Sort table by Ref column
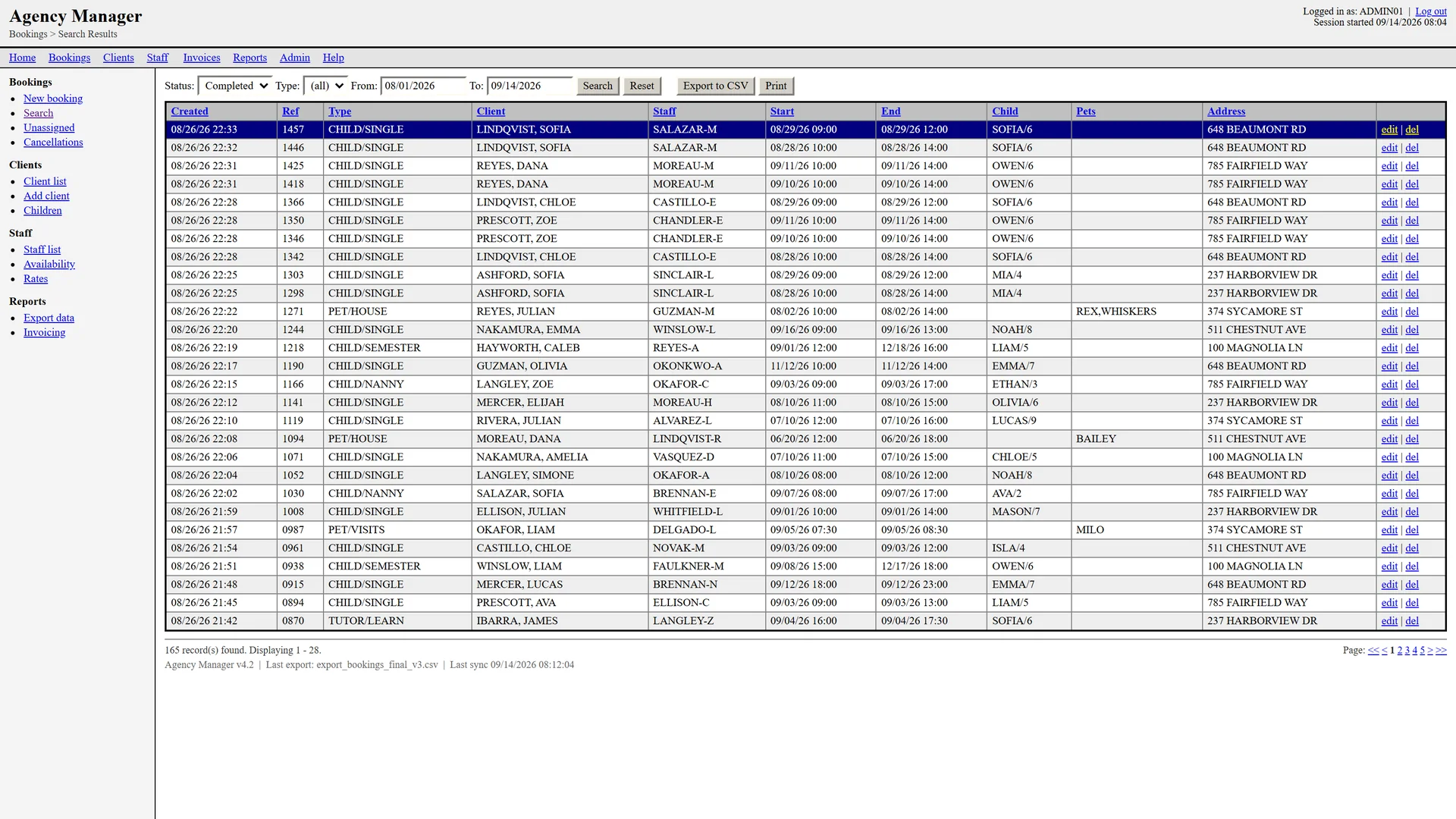The height and width of the screenshot is (819, 1456). (x=290, y=111)
